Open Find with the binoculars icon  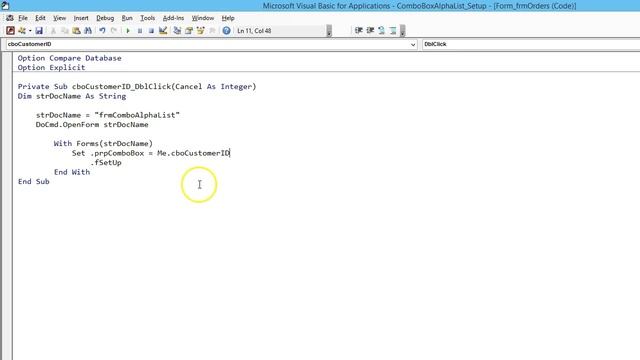[88, 31]
